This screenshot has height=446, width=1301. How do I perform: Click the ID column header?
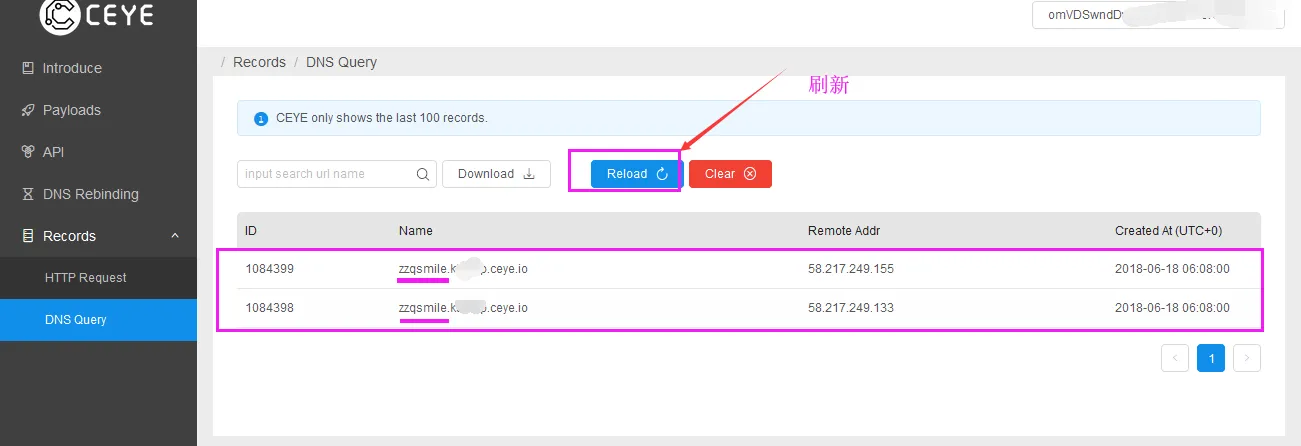point(251,231)
